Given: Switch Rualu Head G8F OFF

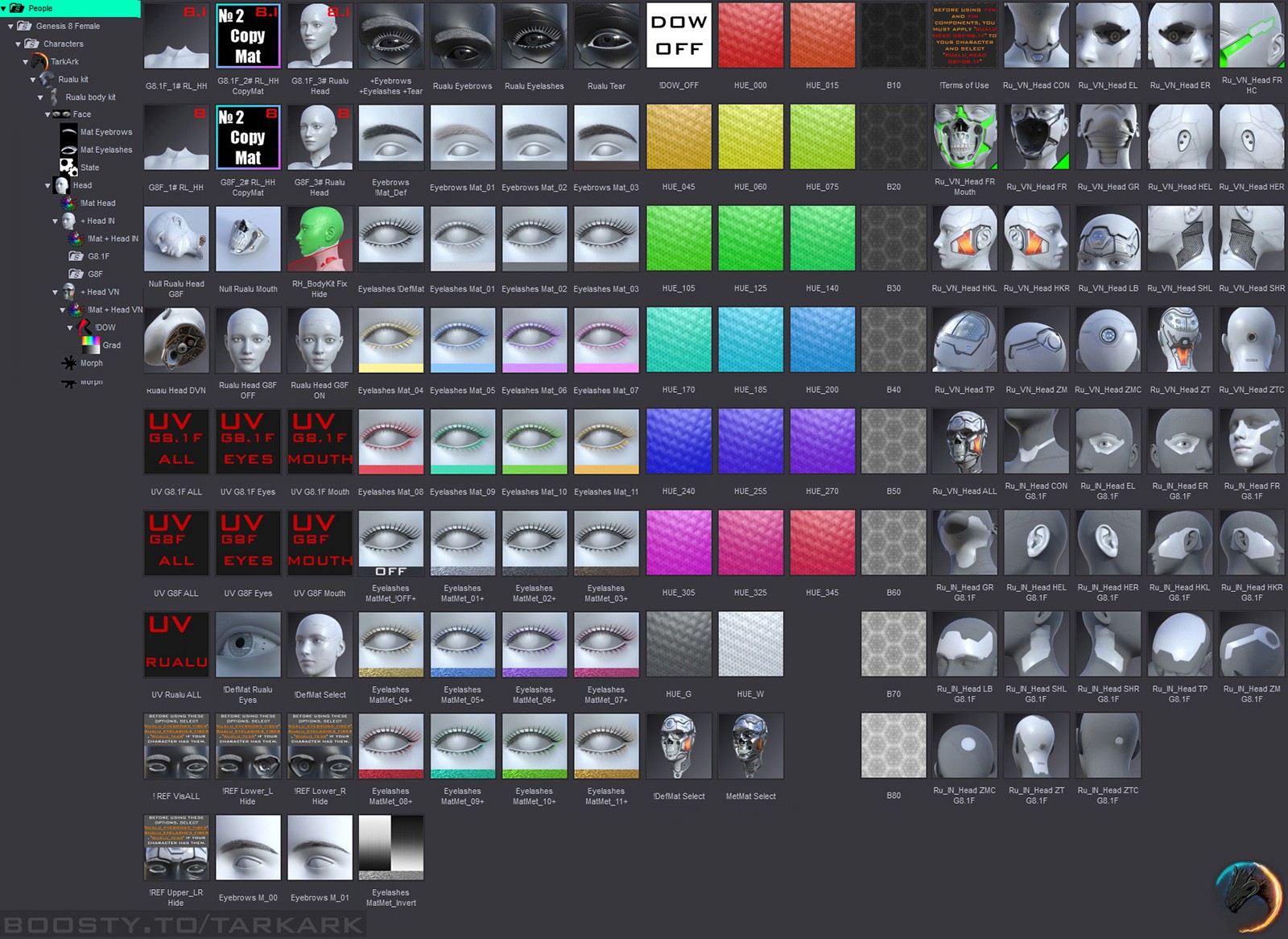Looking at the screenshot, I should [248, 340].
